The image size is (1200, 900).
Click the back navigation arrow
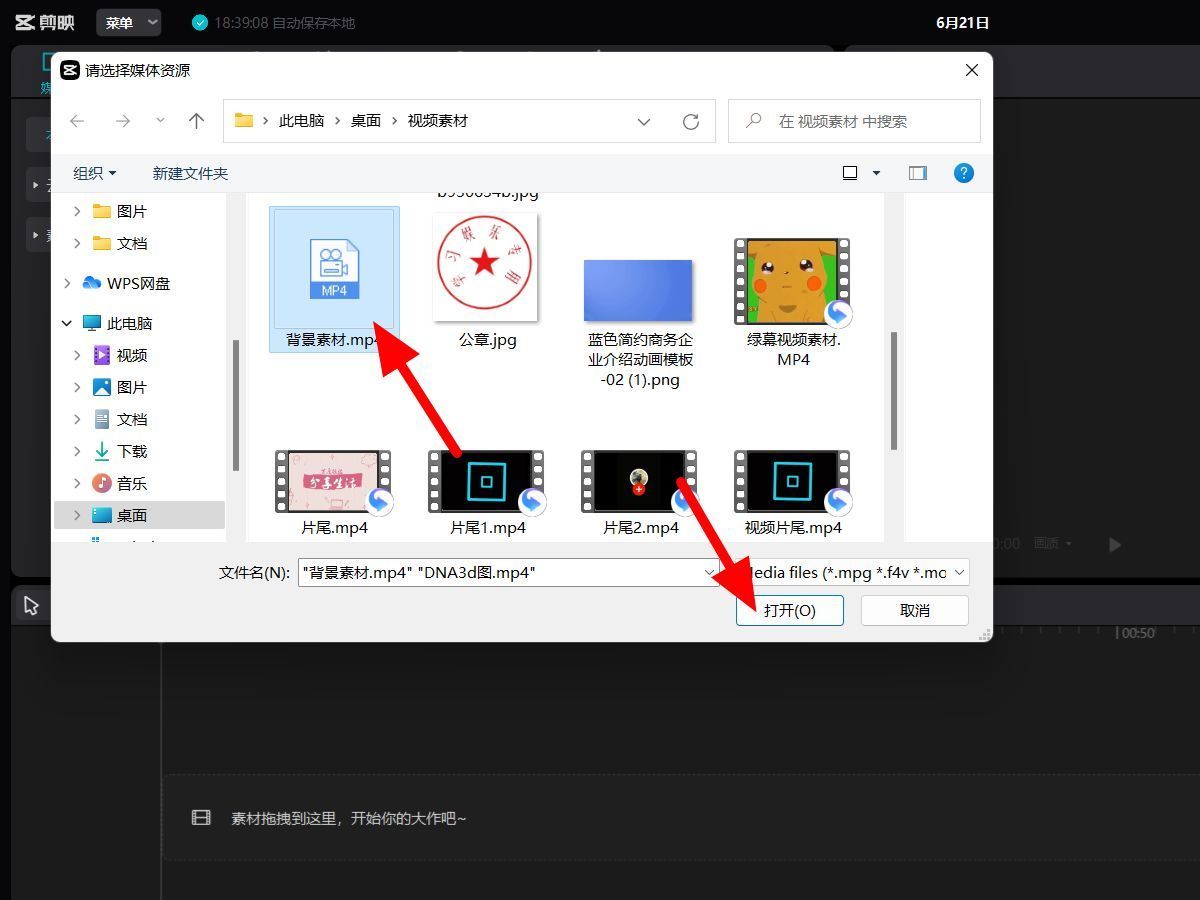pos(77,121)
